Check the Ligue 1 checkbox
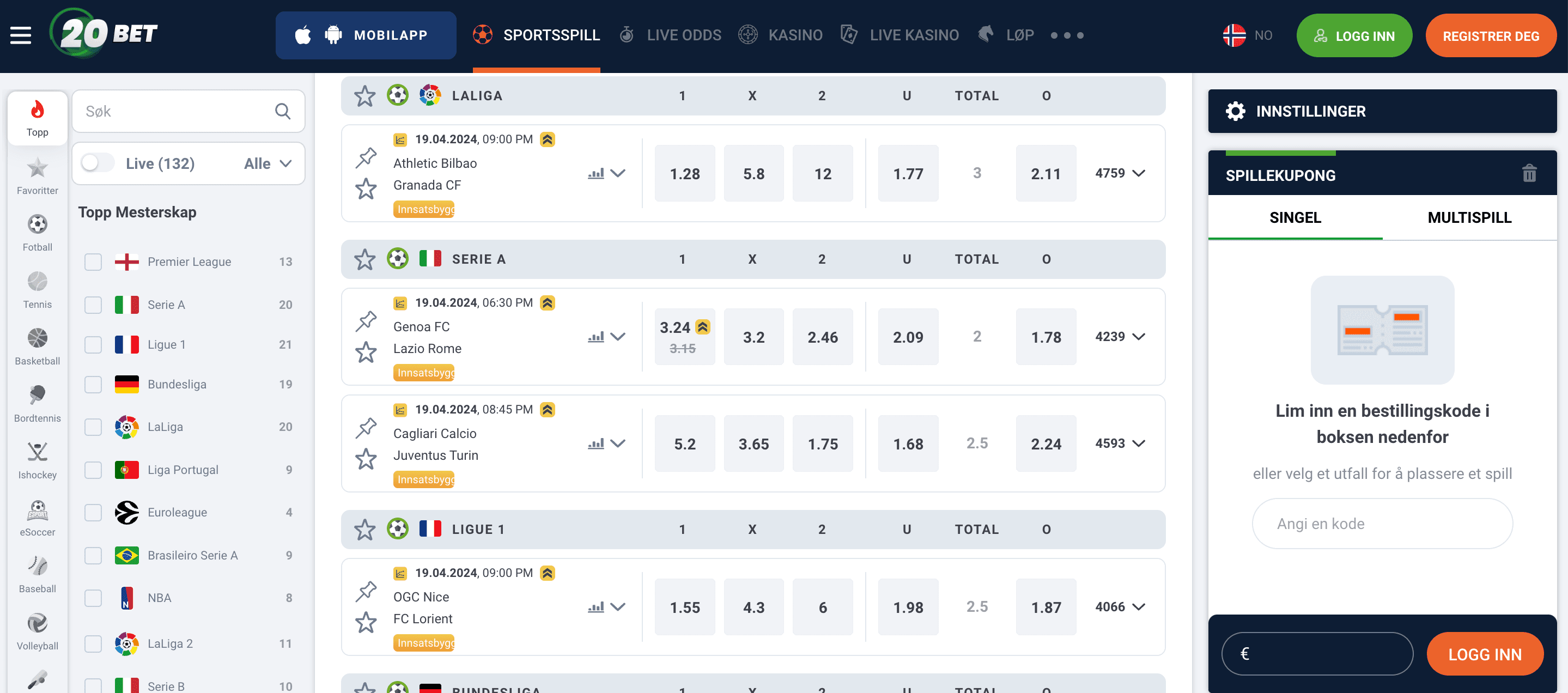Viewport: 1568px width, 693px height. [x=93, y=344]
